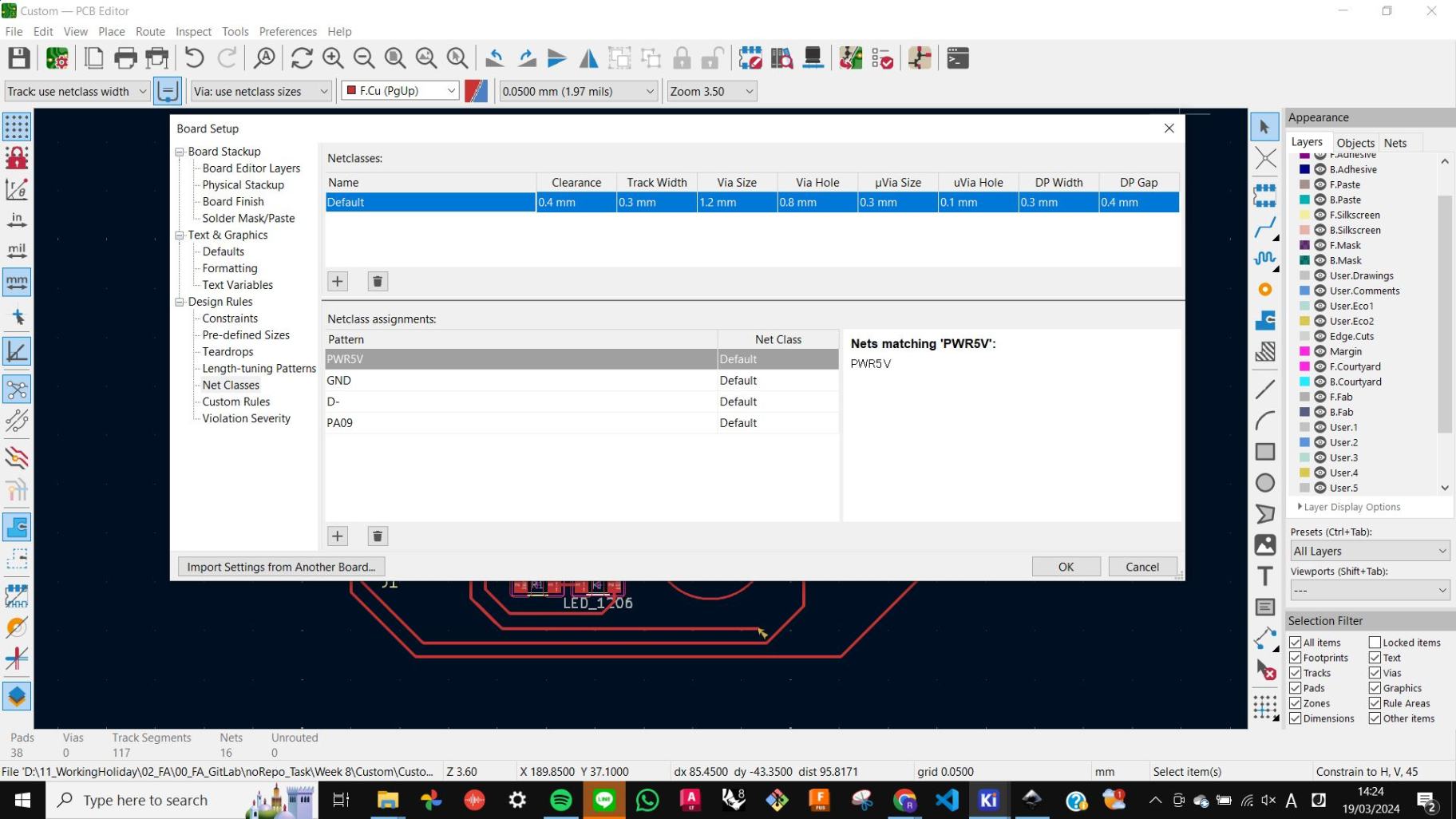Toggle millimeters units icon in left toolbar
1456x819 pixels.
coord(17,282)
